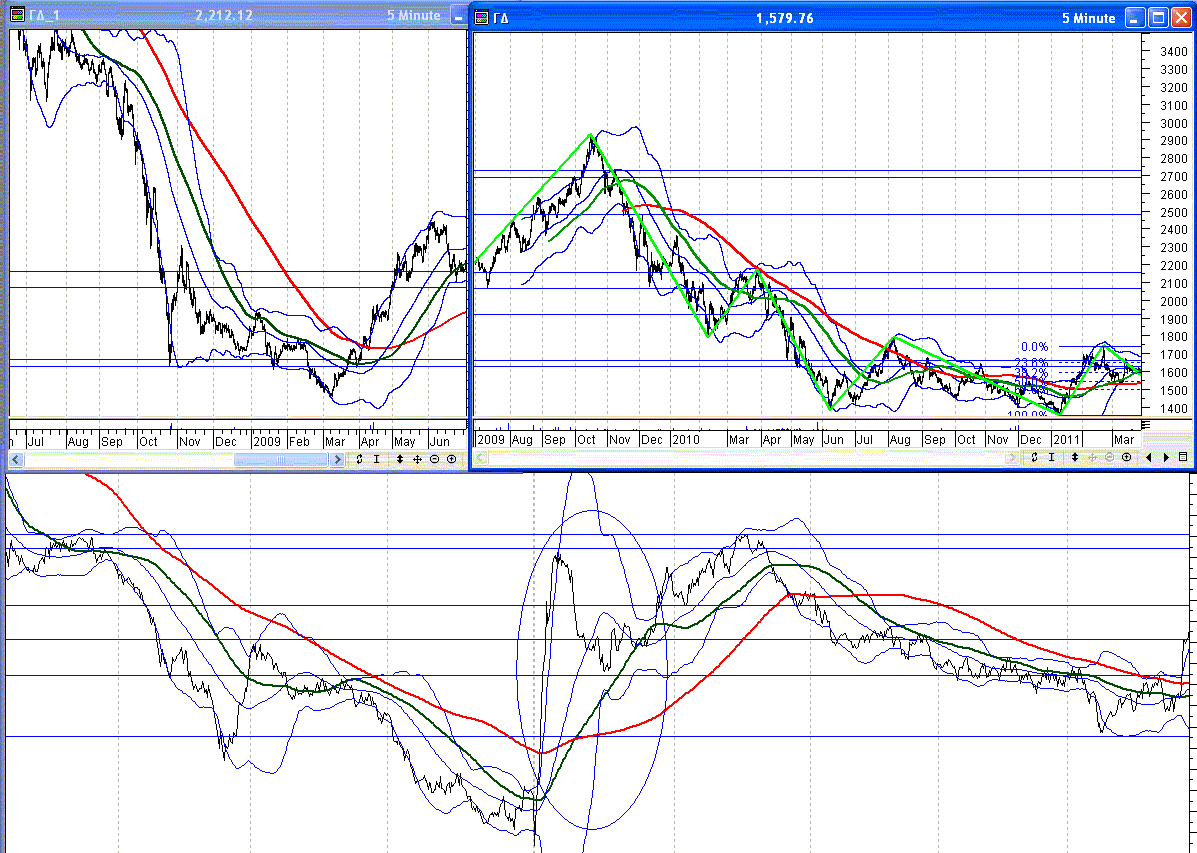Zoom in on the ΓΔ_1 chart

click(x=451, y=459)
